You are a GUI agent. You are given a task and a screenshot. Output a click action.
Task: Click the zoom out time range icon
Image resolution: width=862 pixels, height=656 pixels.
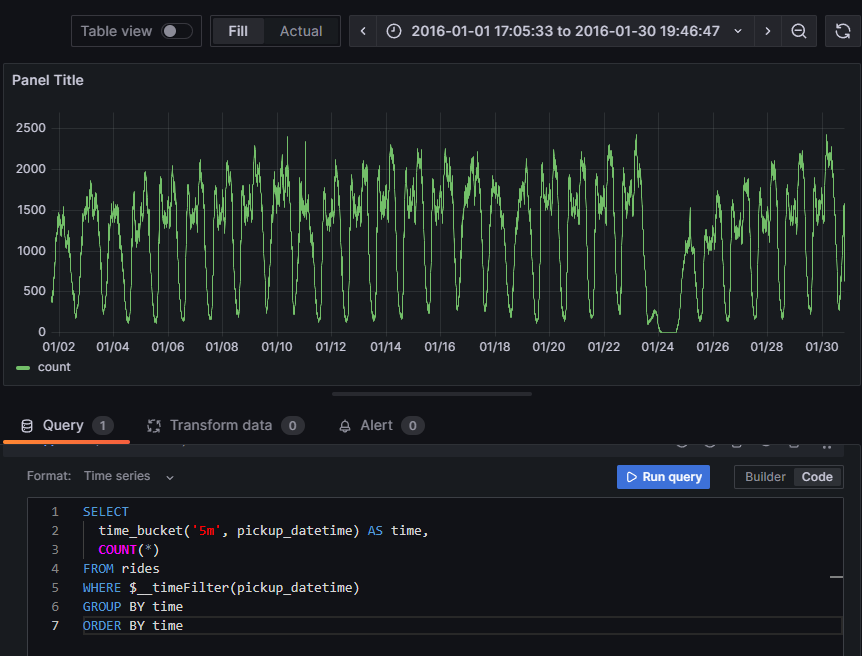pos(799,31)
